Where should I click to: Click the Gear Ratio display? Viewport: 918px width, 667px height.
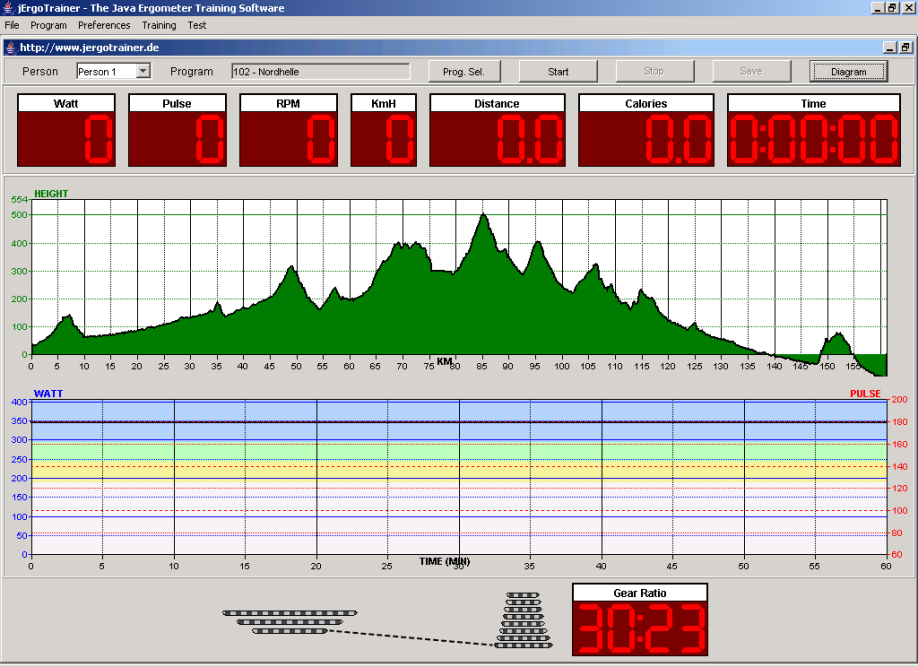click(640, 620)
